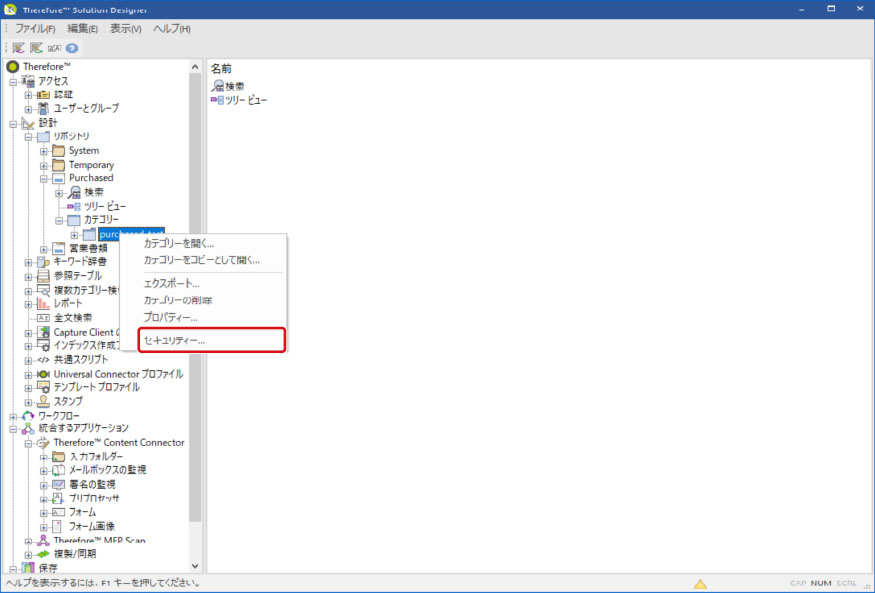Expand the 入力フォルダー node
The height and width of the screenshot is (593, 875).
[x=44, y=457]
